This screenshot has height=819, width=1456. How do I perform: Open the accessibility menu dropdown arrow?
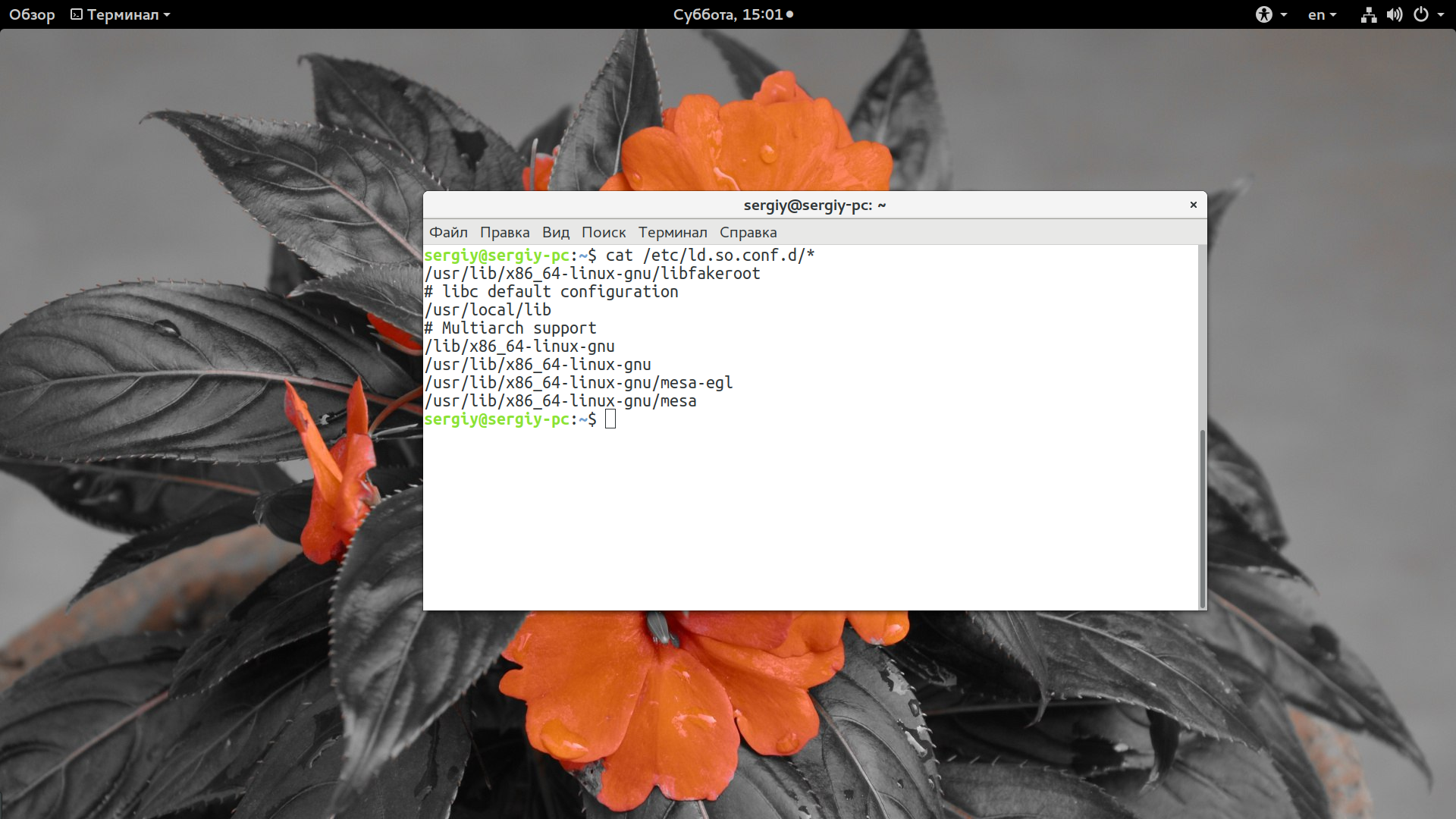(1283, 15)
